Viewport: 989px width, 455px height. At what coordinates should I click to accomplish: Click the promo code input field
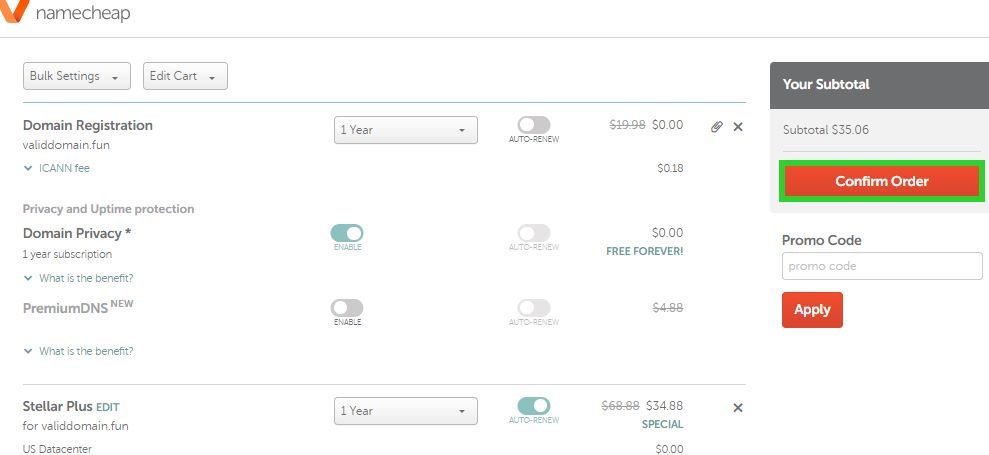(882, 266)
